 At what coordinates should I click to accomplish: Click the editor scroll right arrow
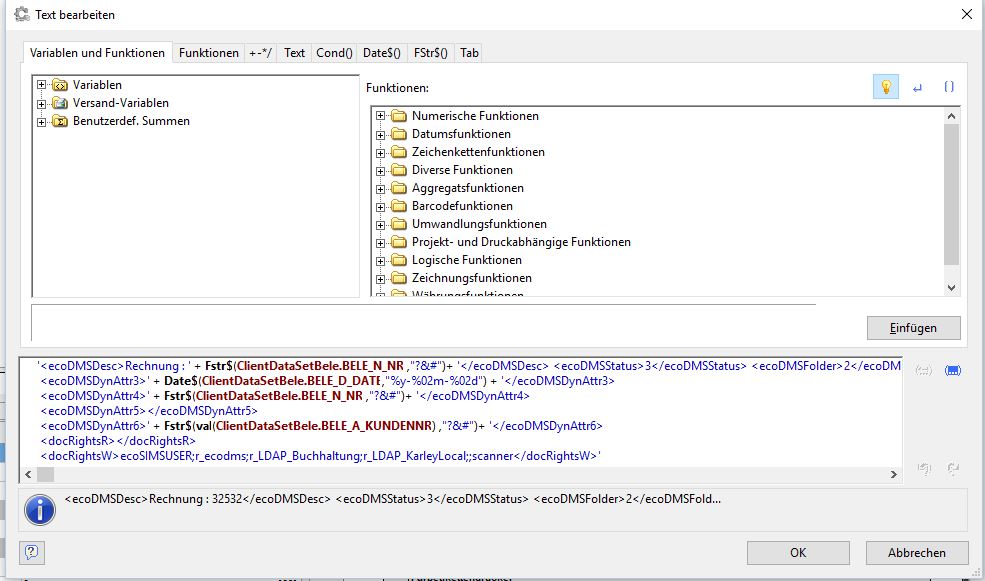[x=894, y=474]
